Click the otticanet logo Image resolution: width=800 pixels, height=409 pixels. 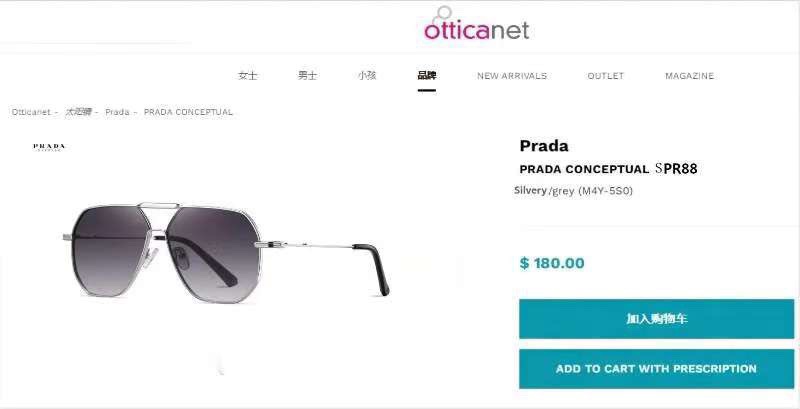pos(476,24)
